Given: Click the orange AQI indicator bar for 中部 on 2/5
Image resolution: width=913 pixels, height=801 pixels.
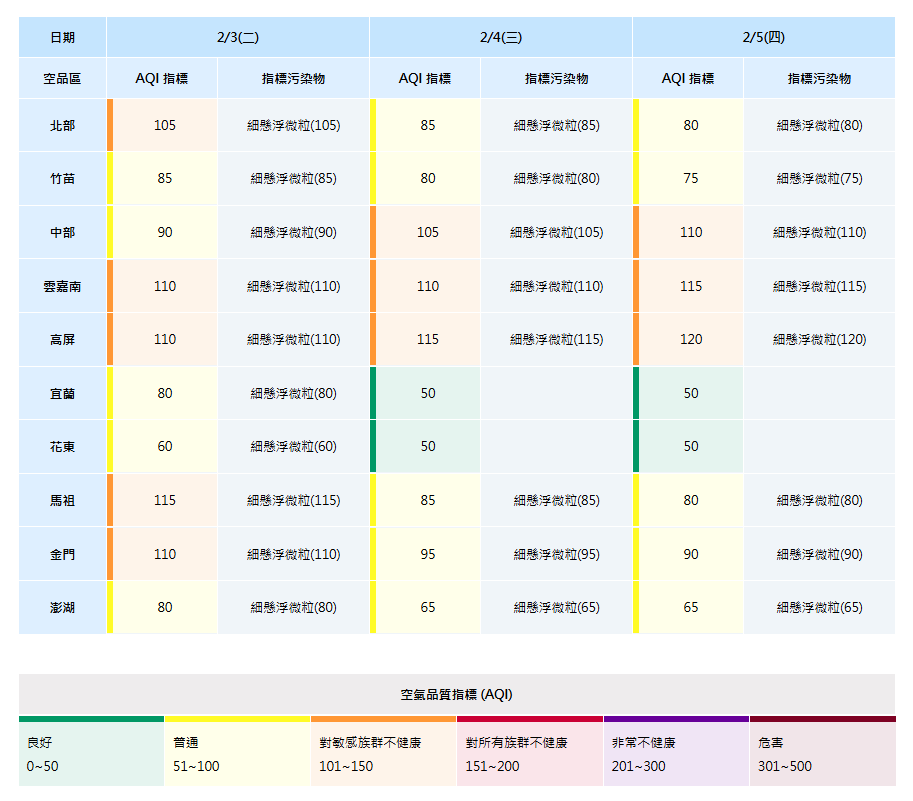Looking at the screenshot, I should tap(634, 232).
